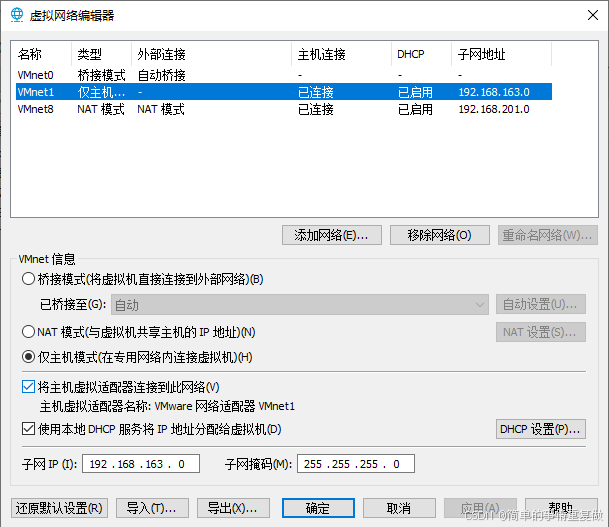Click the 移除网络(O) button
The width and height of the screenshot is (609, 527).
440,235
